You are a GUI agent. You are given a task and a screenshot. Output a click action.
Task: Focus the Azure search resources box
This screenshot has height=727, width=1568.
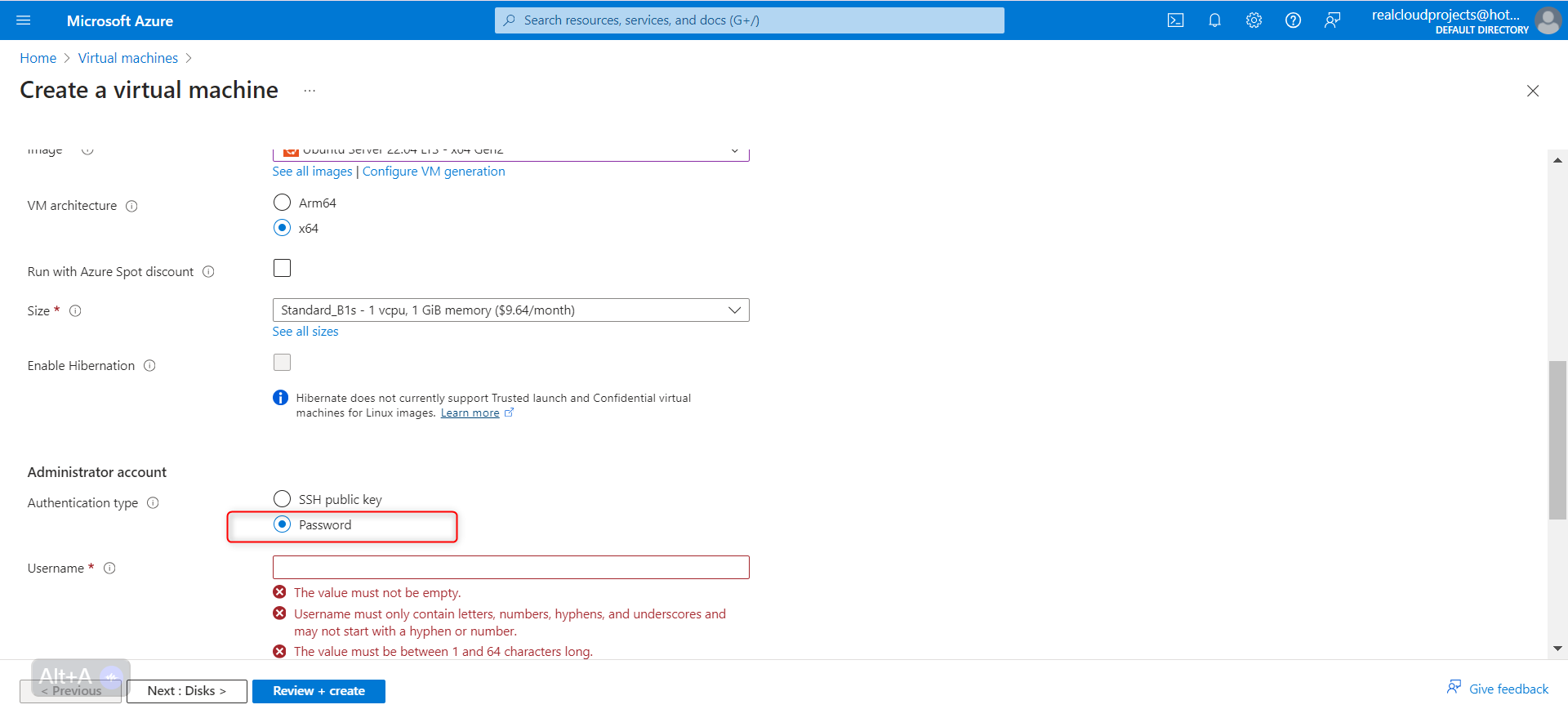click(750, 20)
